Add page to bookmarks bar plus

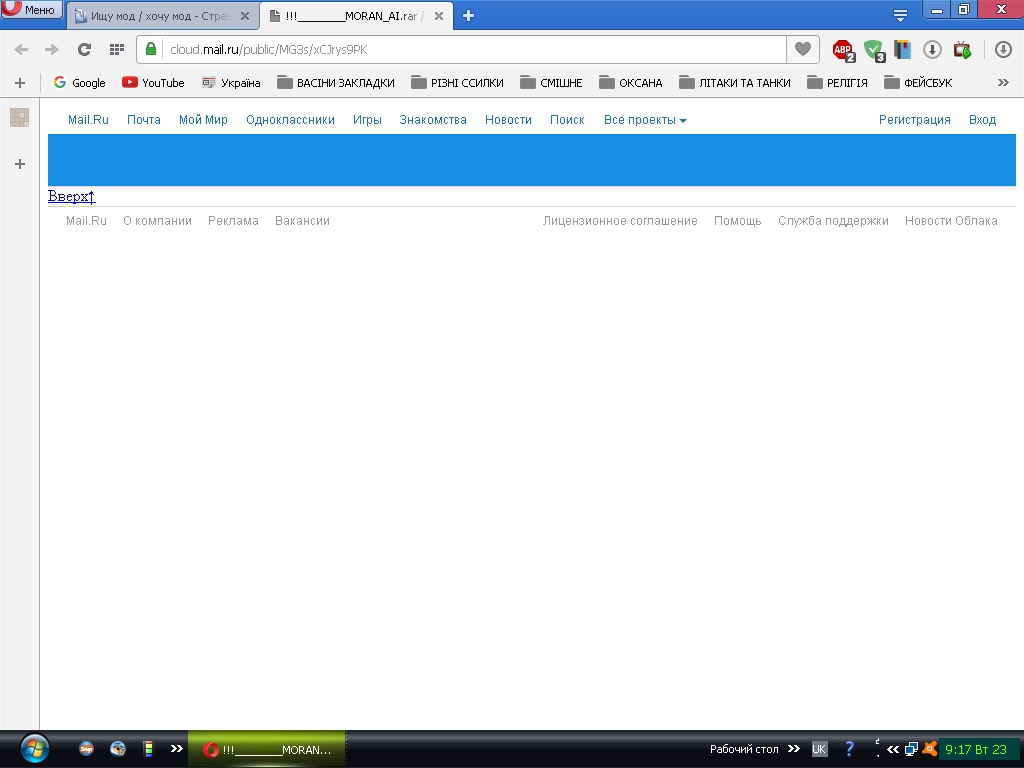[x=20, y=83]
